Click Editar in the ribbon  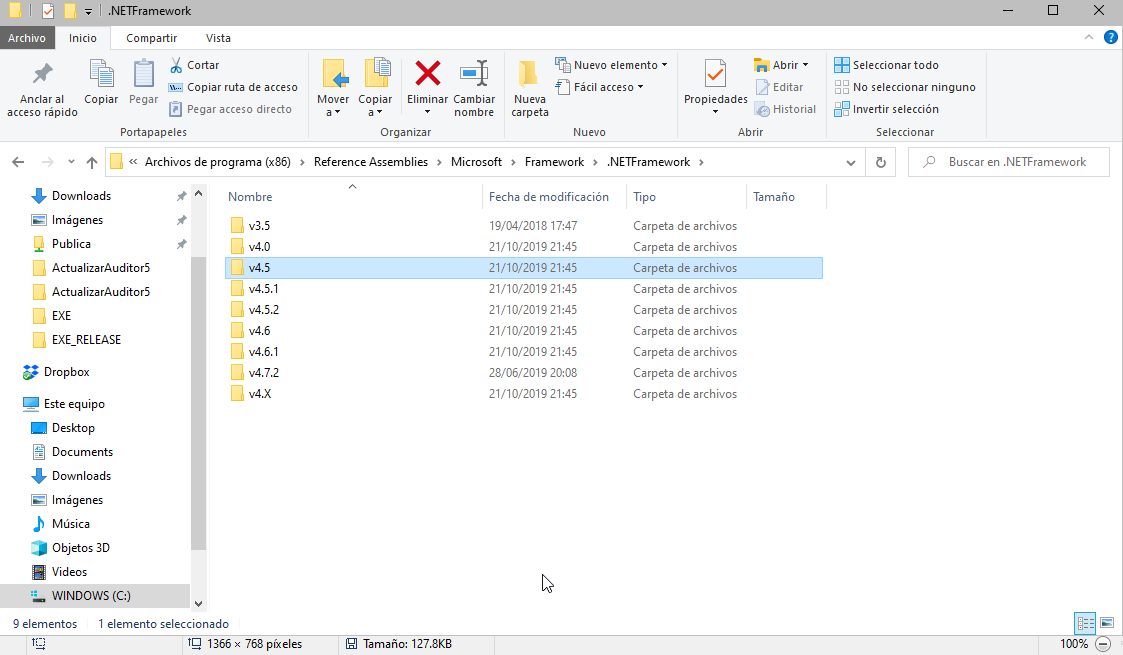point(779,87)
